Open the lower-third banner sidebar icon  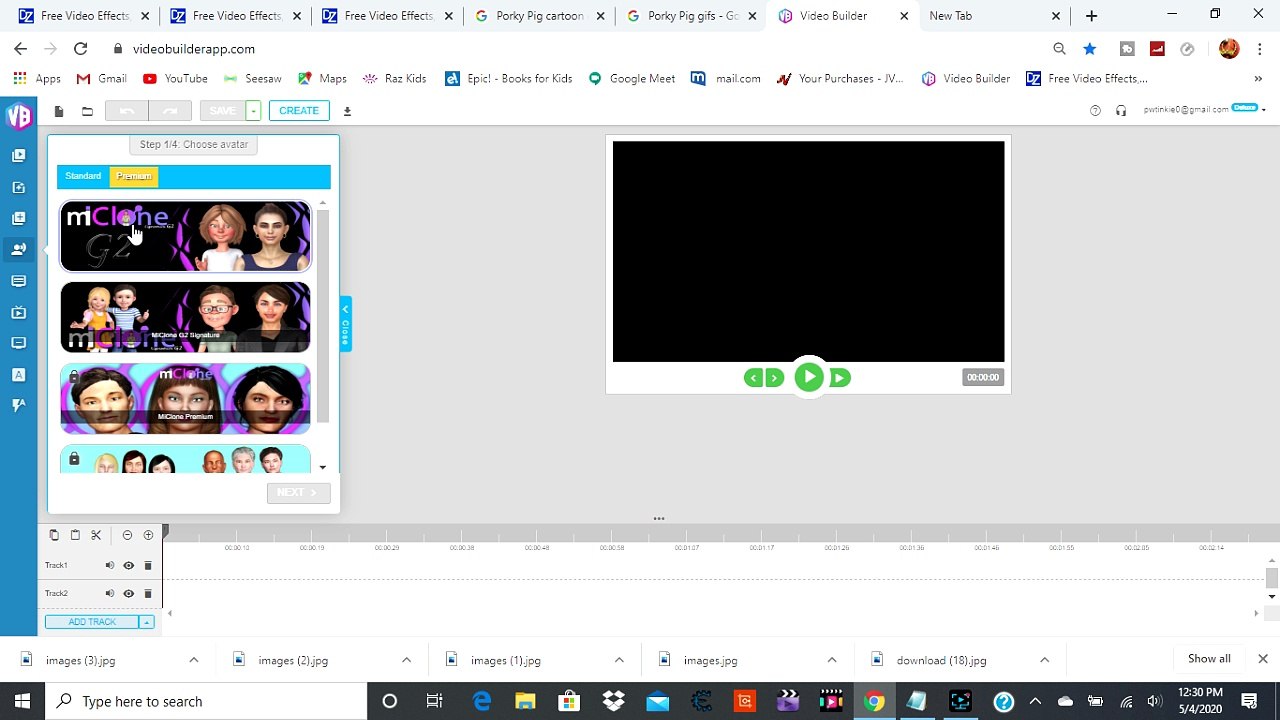point(18,343)
